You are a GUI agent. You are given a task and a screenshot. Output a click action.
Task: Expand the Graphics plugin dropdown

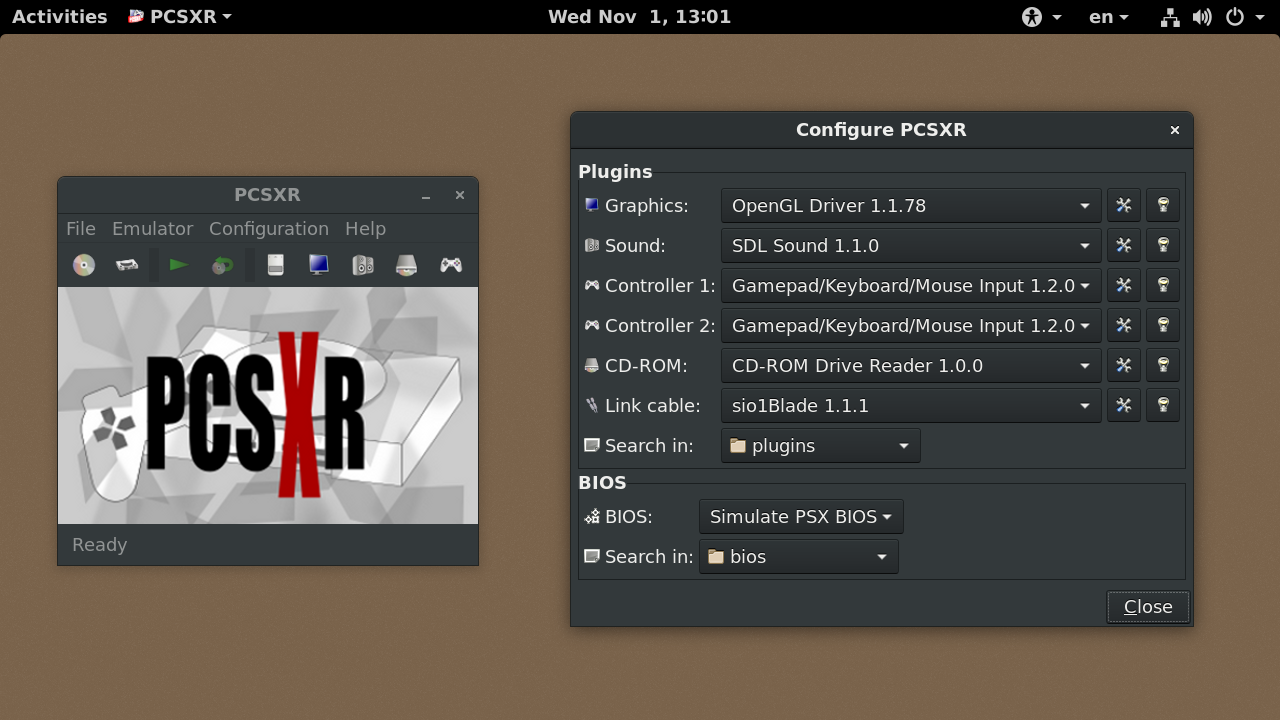[910, 205]
